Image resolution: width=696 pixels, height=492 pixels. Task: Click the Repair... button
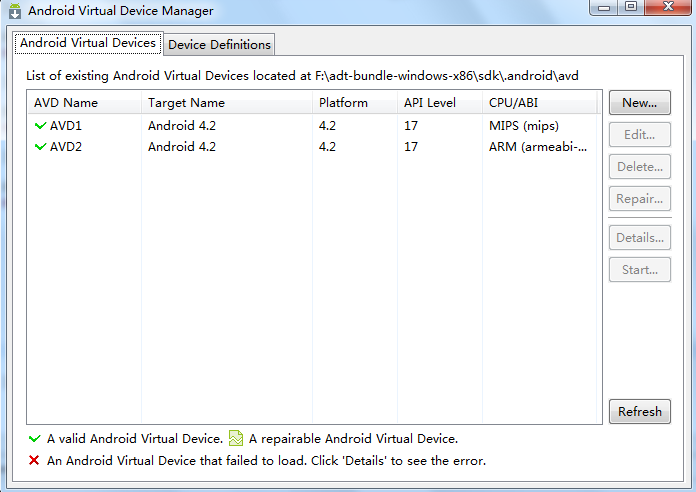click(640, 198)
